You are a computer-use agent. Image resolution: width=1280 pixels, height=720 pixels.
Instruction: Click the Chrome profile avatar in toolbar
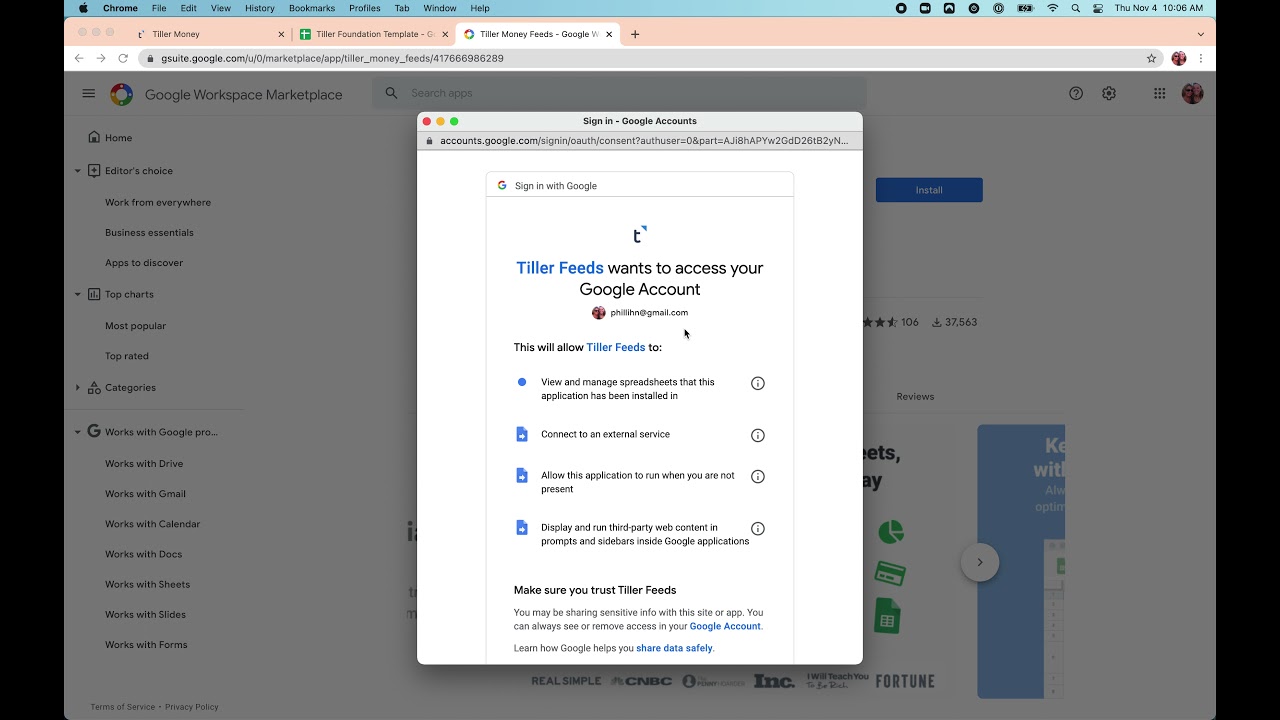tap(1179, 59)
